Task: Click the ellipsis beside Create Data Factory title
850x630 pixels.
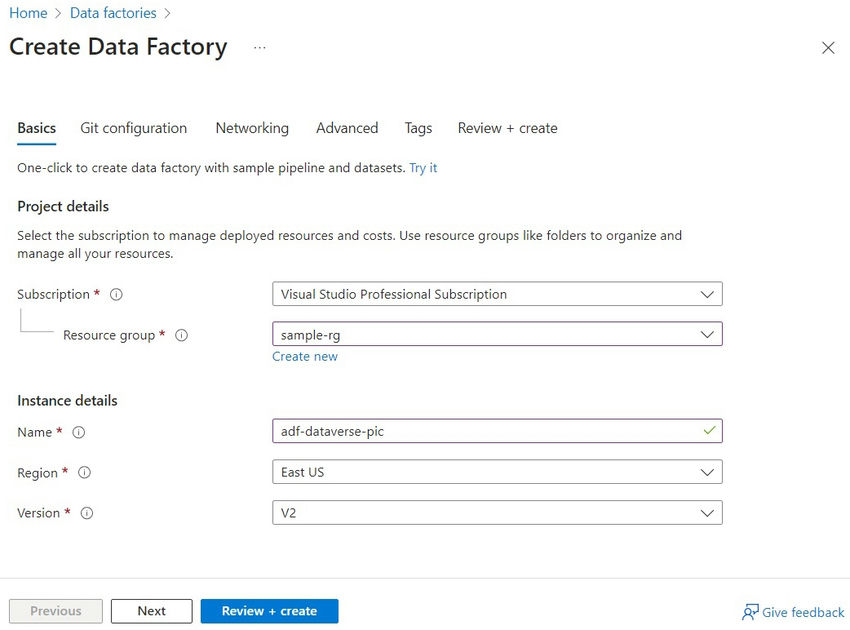Action: pos(260,47)
